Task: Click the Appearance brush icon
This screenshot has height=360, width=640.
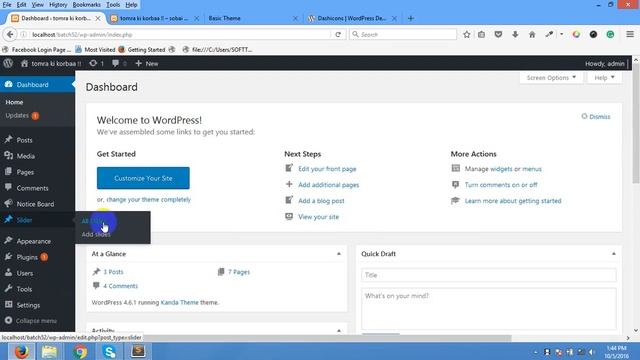Action: pyautogui.click(x=9, y=241)
